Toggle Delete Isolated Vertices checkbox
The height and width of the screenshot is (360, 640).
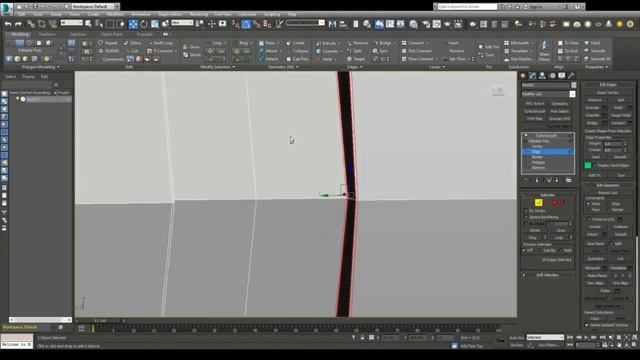tap(587, 325)
